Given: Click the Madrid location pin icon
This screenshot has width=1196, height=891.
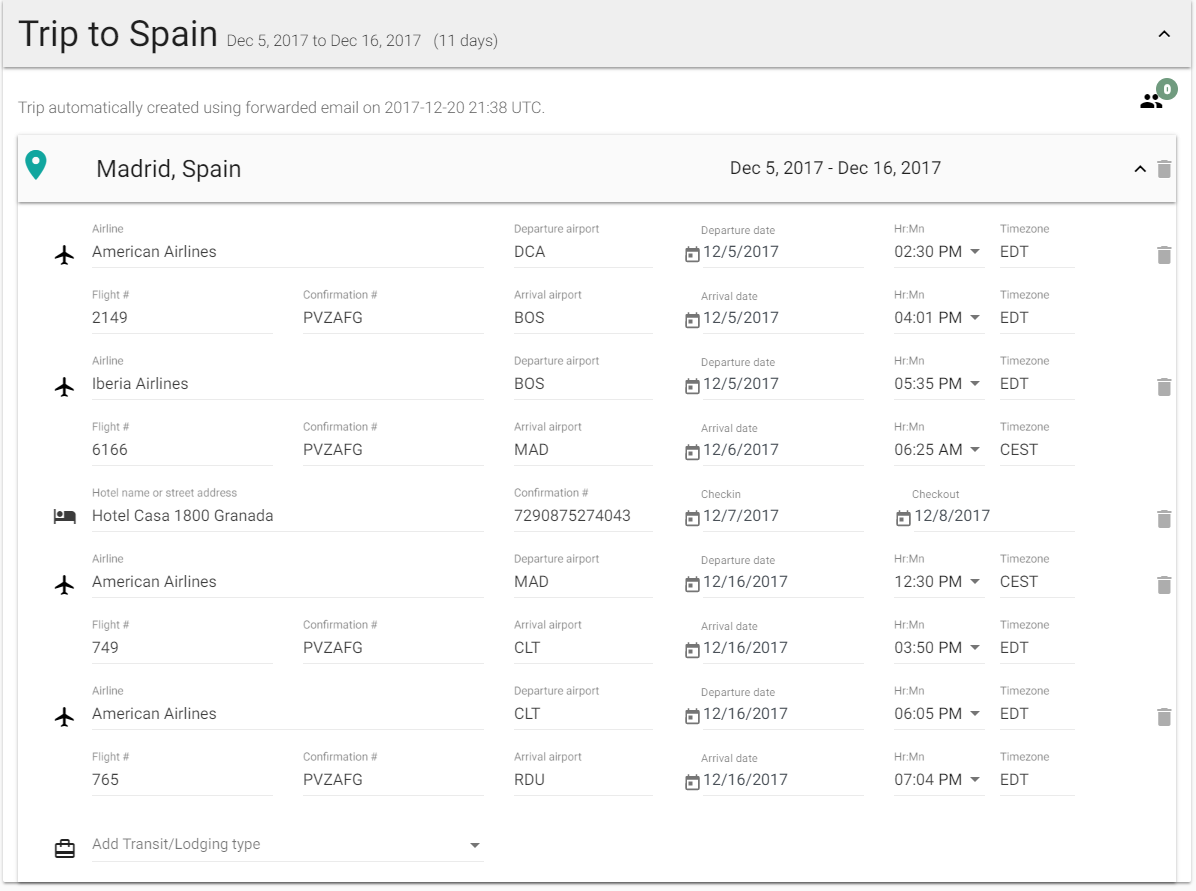Looking at the screenshot, I should [x=36, y=165].
